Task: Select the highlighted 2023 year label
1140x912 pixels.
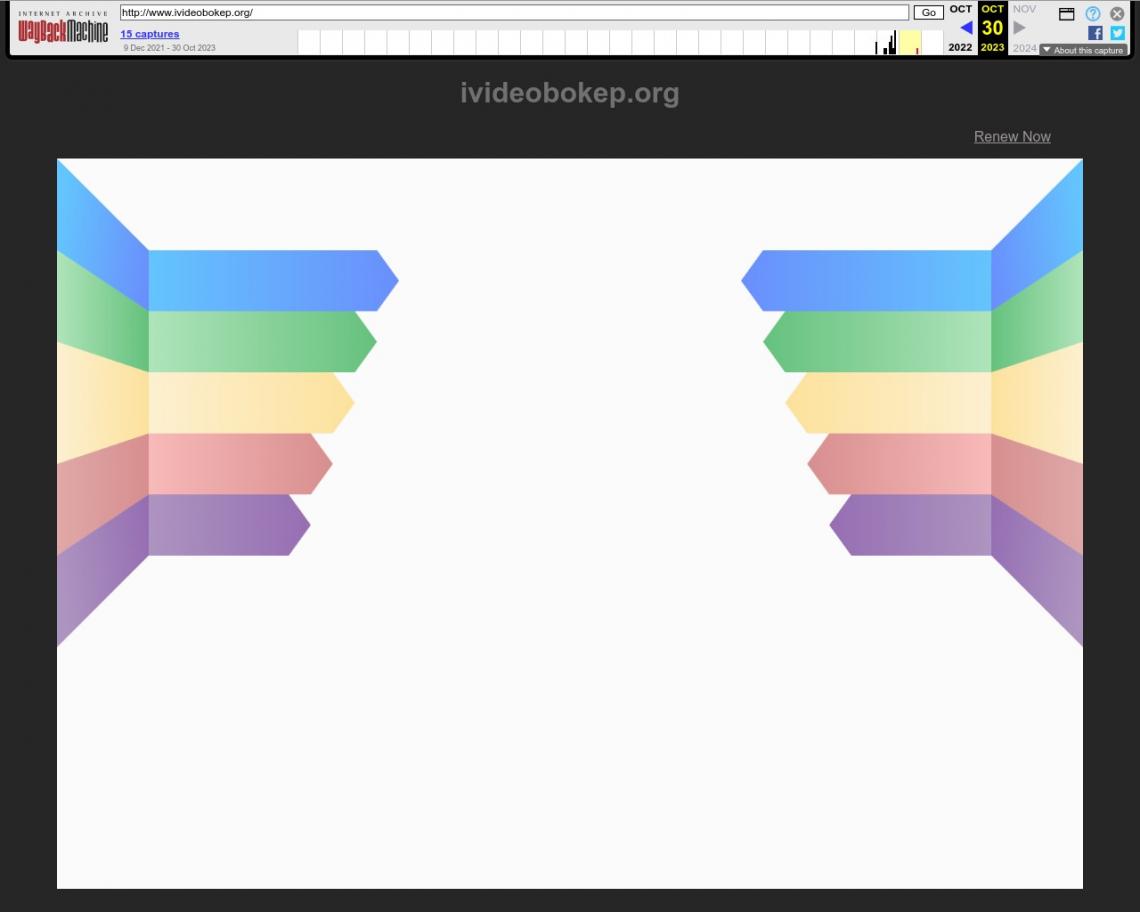Action: 992,47
